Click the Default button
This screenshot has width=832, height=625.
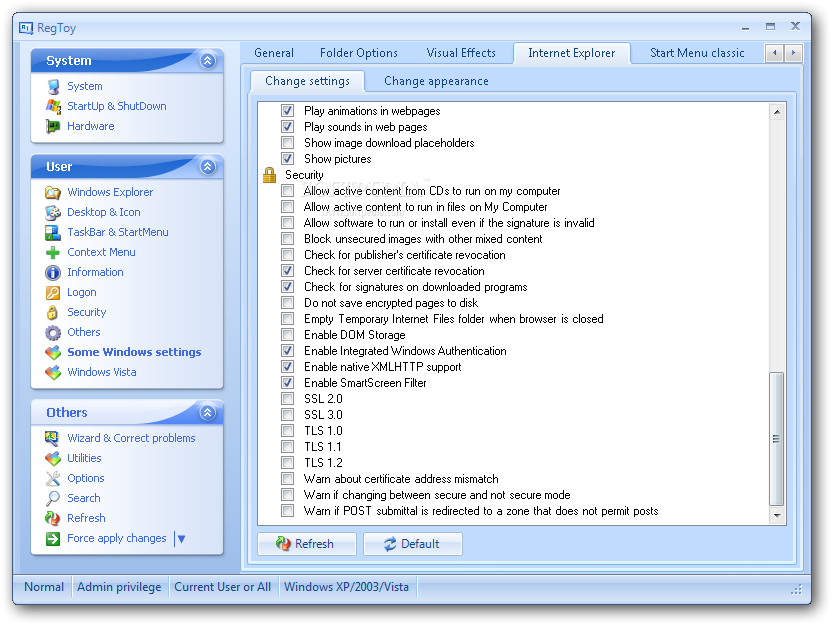click(412, 544)
